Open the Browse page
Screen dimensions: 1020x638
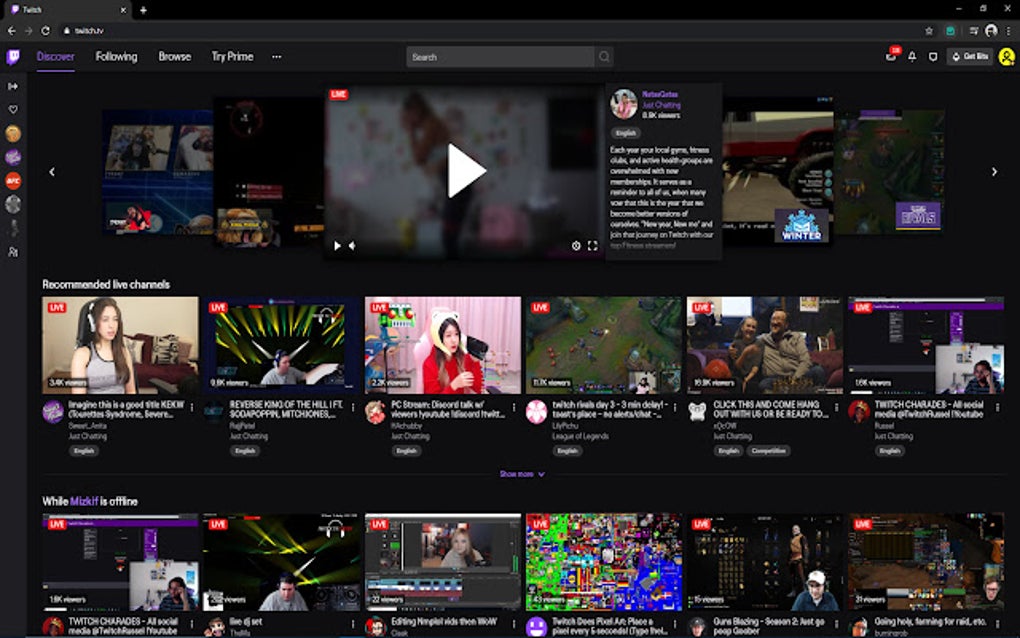pos(174,57)
